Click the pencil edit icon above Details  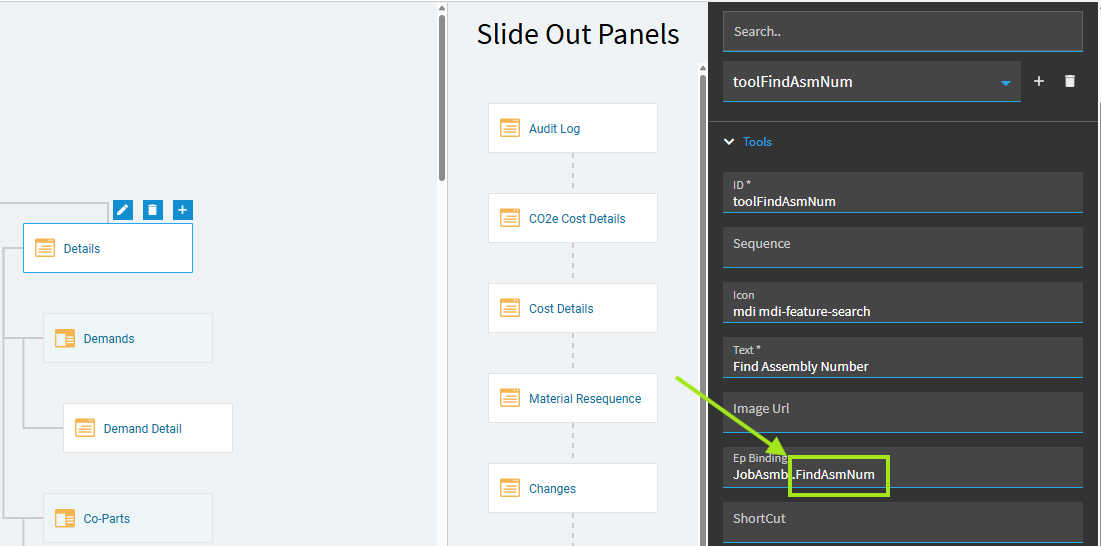coord(122,209)
